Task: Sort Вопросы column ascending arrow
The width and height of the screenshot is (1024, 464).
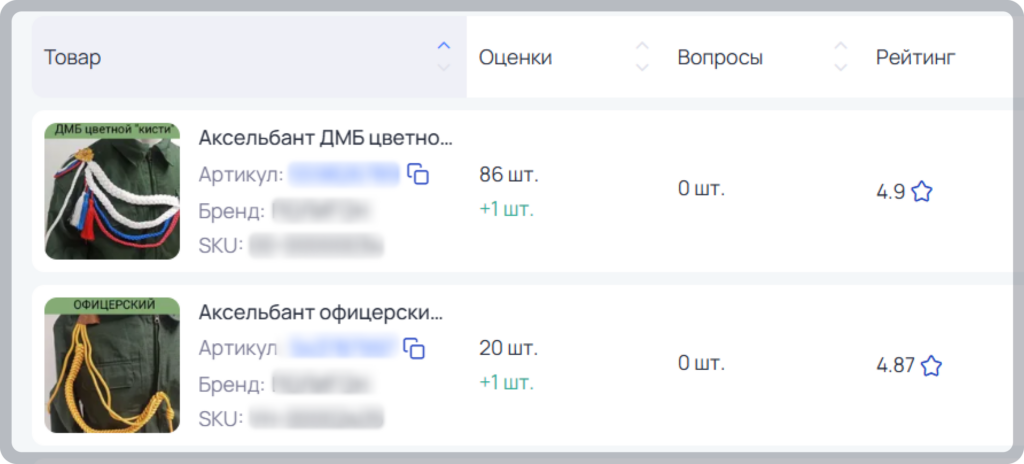Action: 841,46
